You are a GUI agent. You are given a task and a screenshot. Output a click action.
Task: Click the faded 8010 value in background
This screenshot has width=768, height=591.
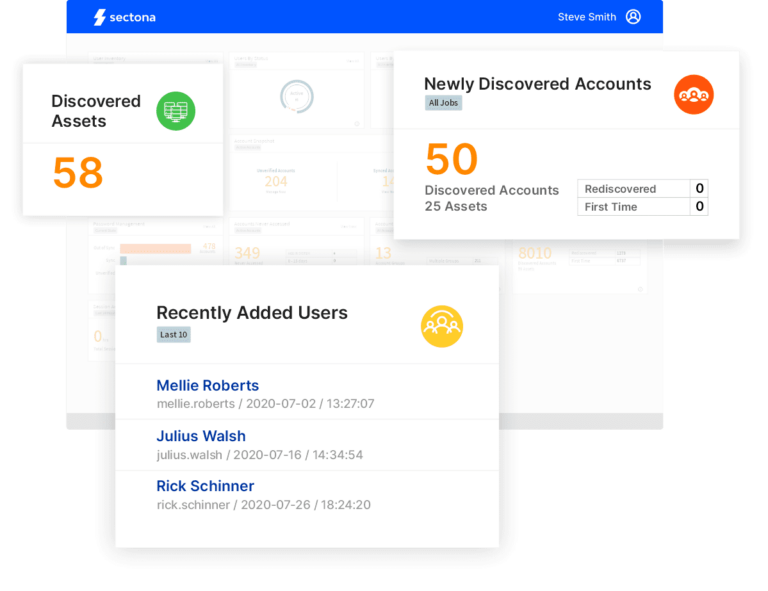click(x=535, y=253)
